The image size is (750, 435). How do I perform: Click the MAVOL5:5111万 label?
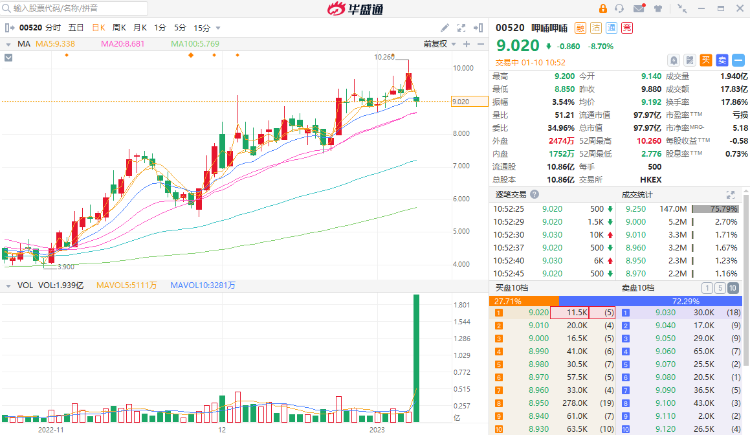[x=126, y=285]
